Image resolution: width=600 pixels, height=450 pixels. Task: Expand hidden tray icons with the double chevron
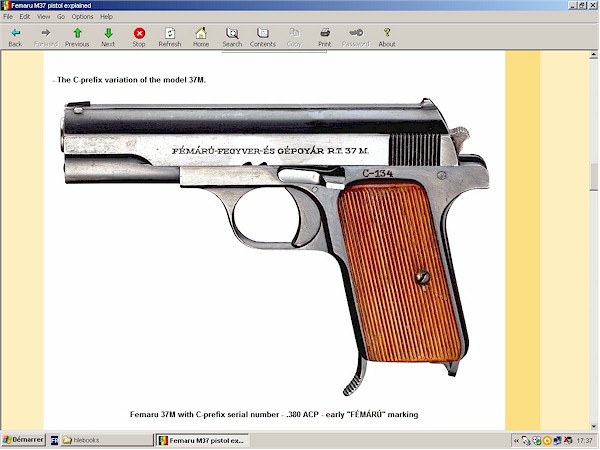tap(516, 441)
